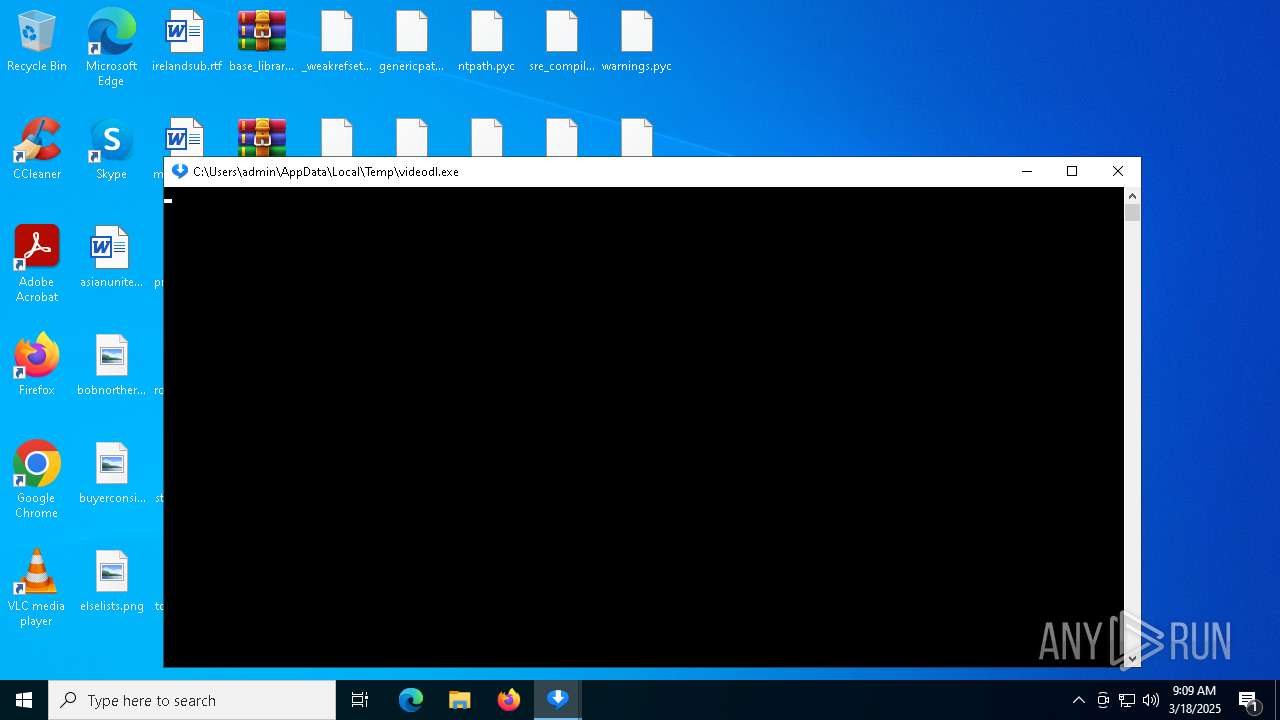
Task: Open Google Chrome desktop shortcut
Action: pos(37,480)
